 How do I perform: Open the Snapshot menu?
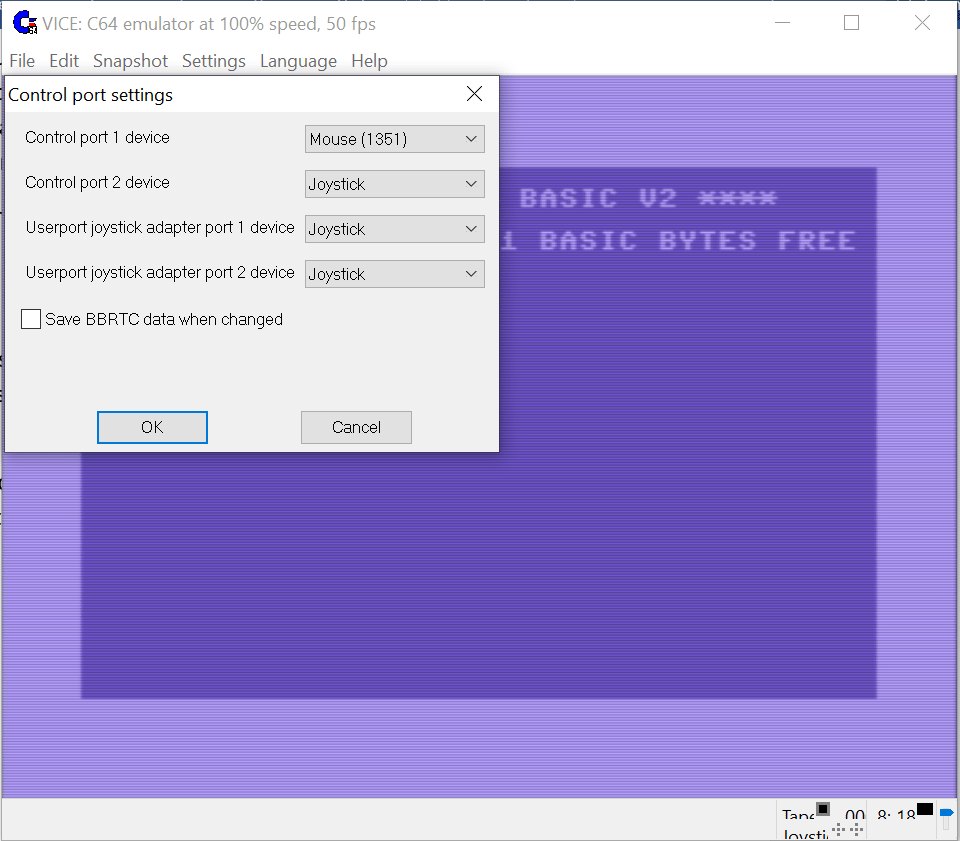click(x=130, y=61)
